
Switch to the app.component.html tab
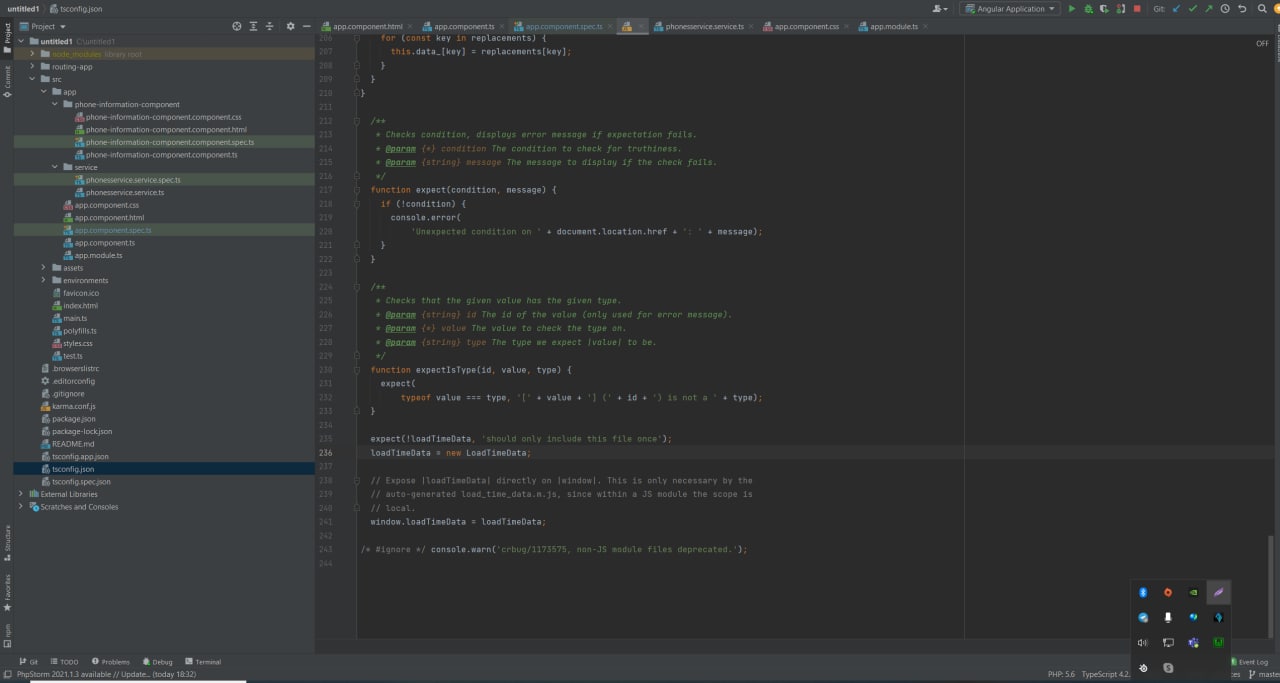coord(367,26)
